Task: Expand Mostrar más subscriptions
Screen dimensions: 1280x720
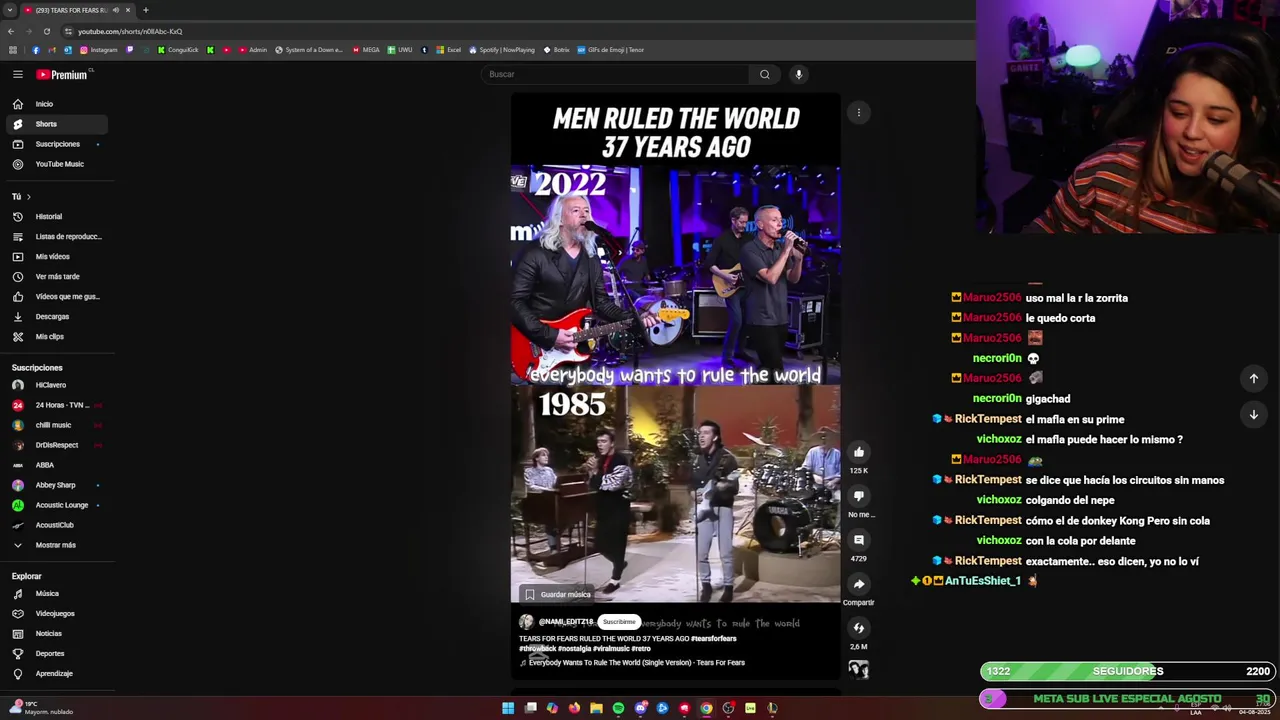Action: click(55, 545)
